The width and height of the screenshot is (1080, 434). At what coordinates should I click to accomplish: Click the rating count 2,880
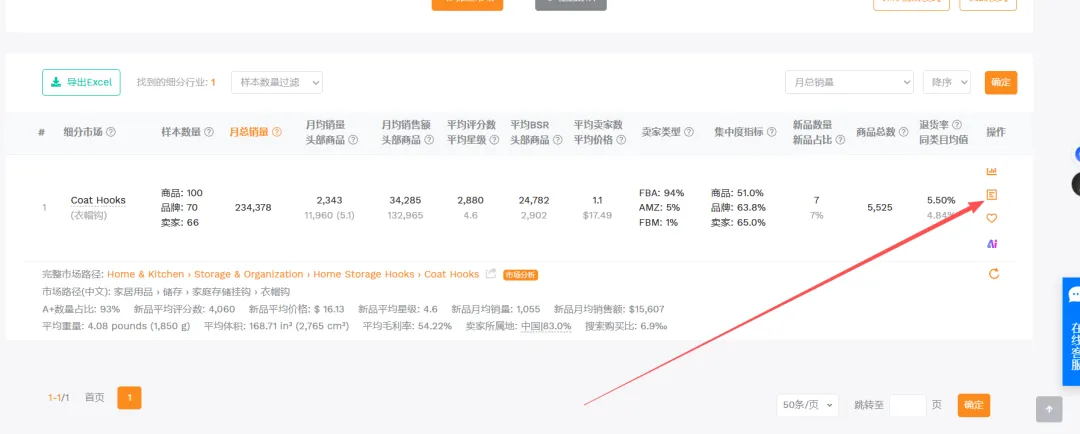coord(470,200)
